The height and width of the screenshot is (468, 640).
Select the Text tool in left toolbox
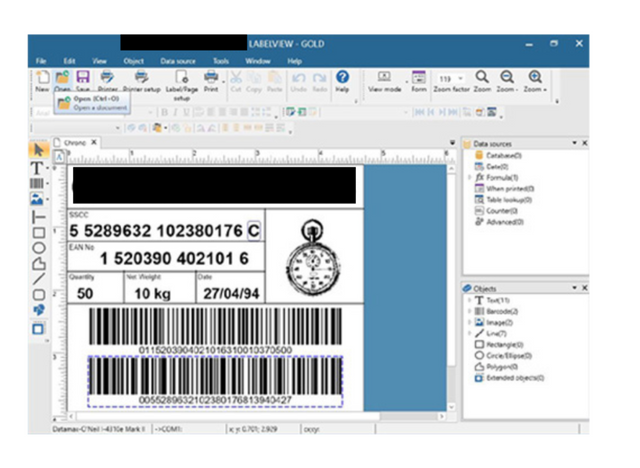tap(37, 168)
